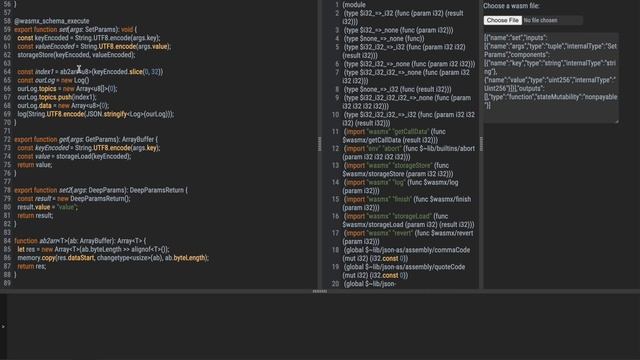Click line 60 'const keyEncoded' statement
The image size is (640, 360).
89,38
